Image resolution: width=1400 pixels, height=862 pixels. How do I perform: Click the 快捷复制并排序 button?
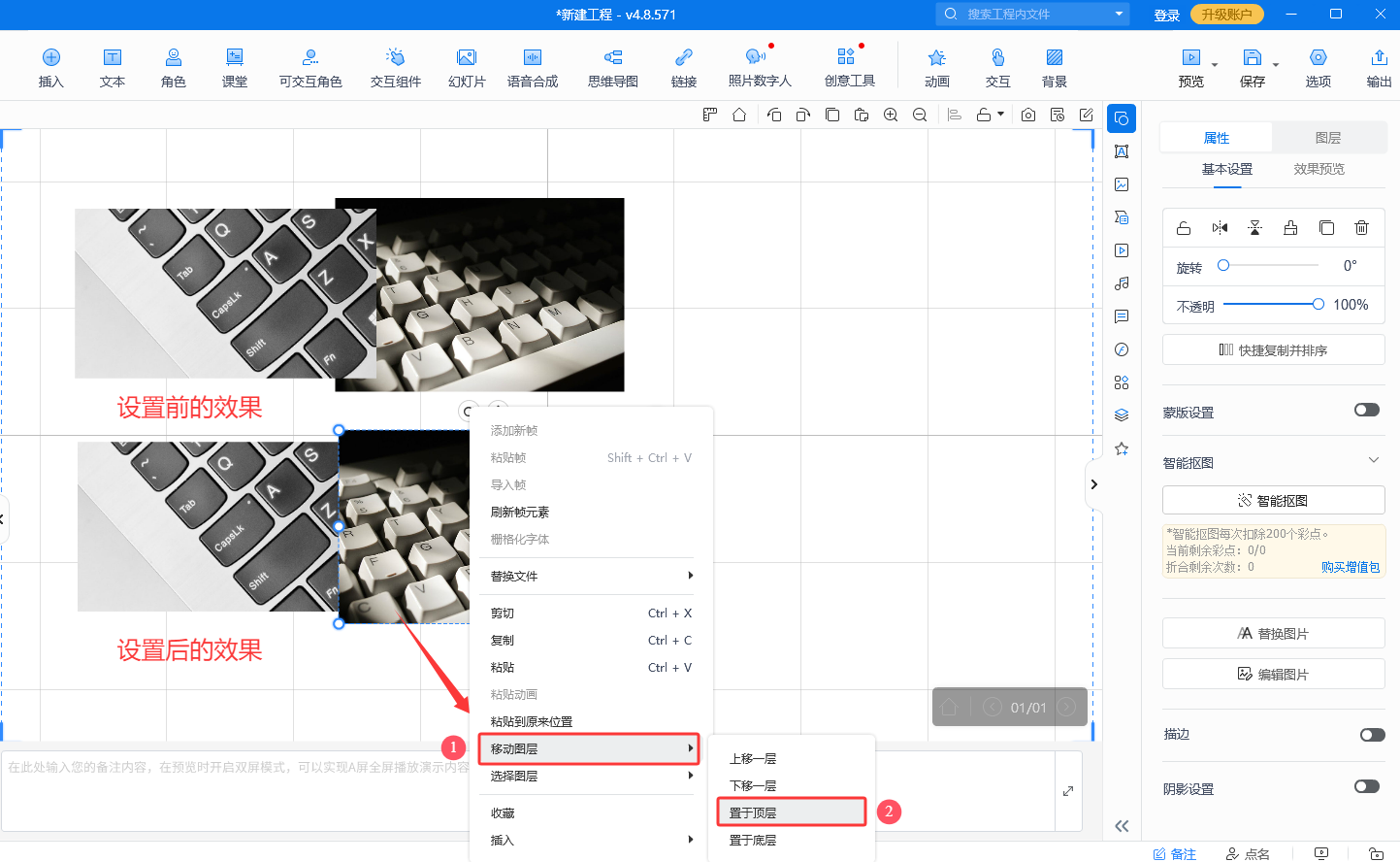pos(1273,349)
